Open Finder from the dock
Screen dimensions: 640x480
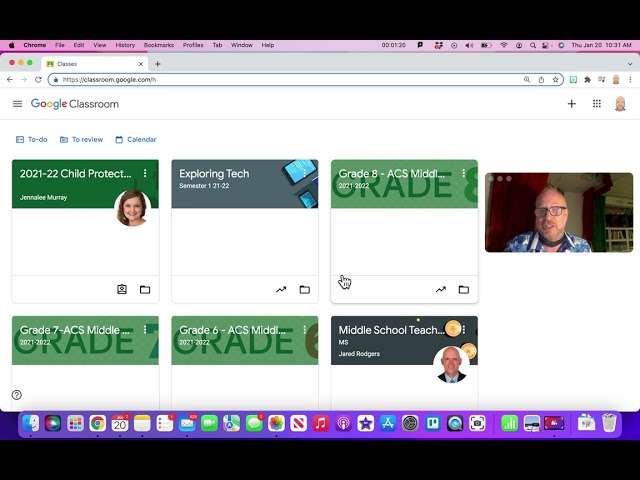pos(31,423)
